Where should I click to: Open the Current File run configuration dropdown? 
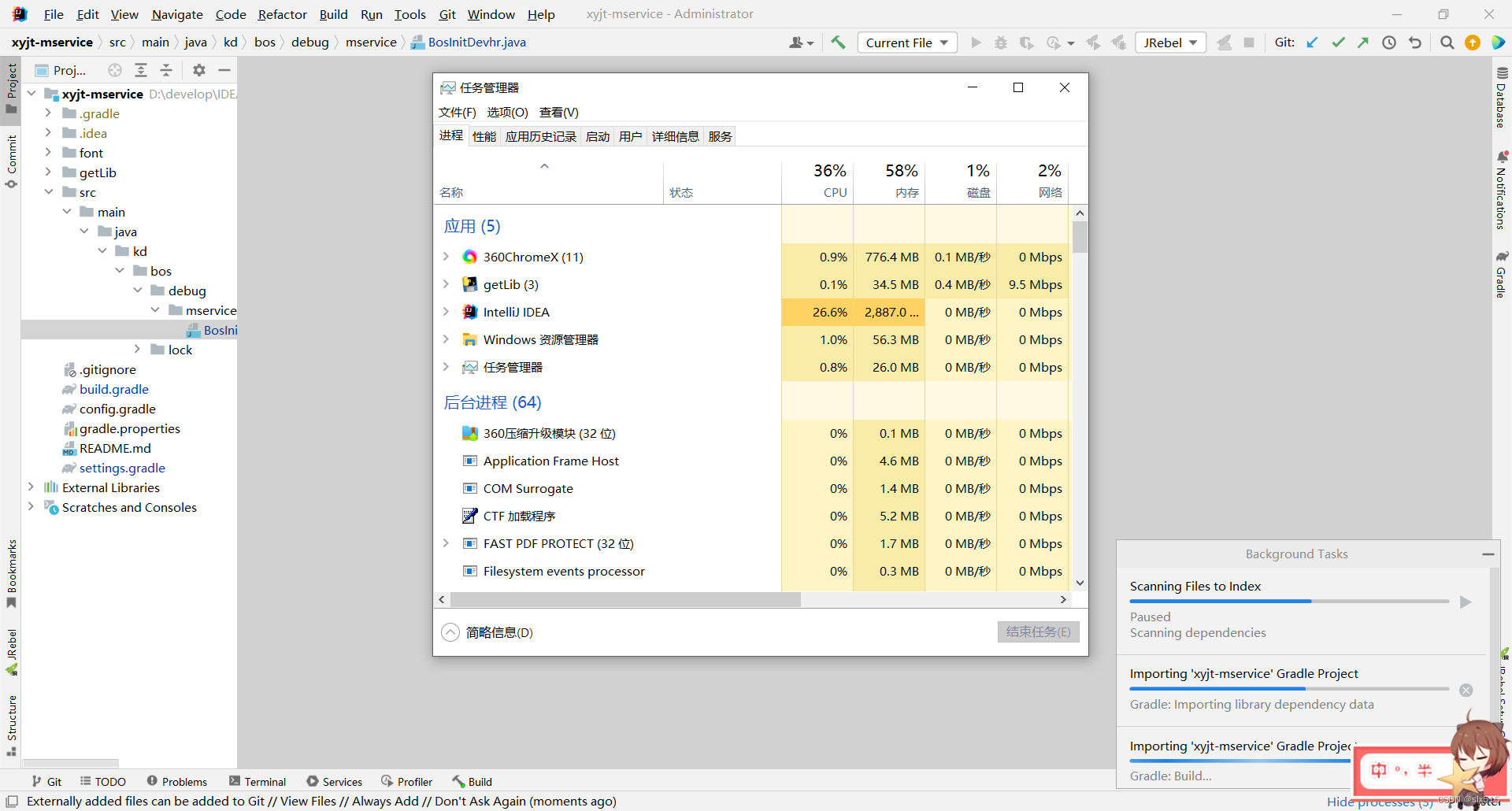coord(906,43)
